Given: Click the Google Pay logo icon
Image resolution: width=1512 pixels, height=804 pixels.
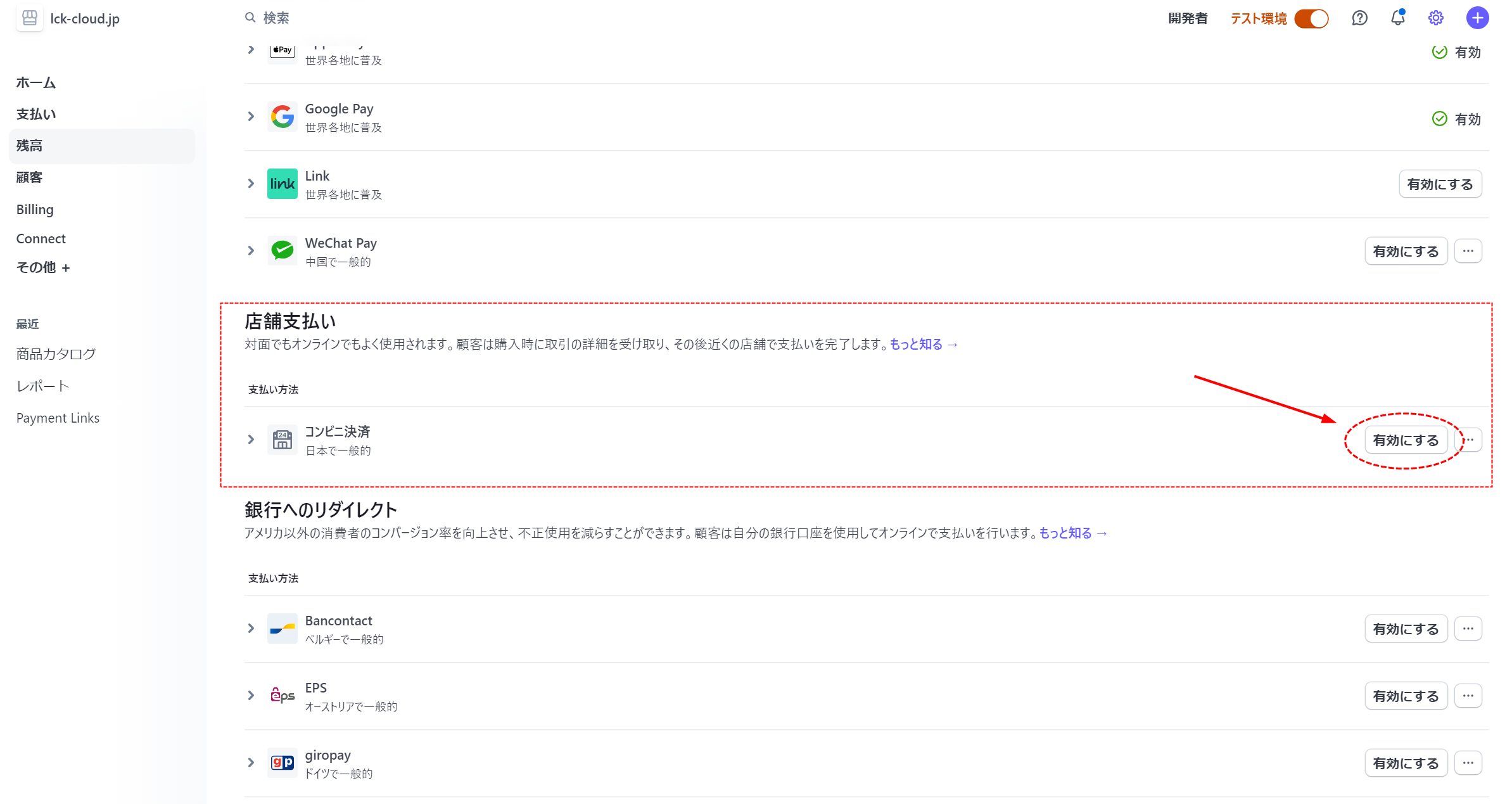Looking at the screenshot, I should click(x=282, y=117).
